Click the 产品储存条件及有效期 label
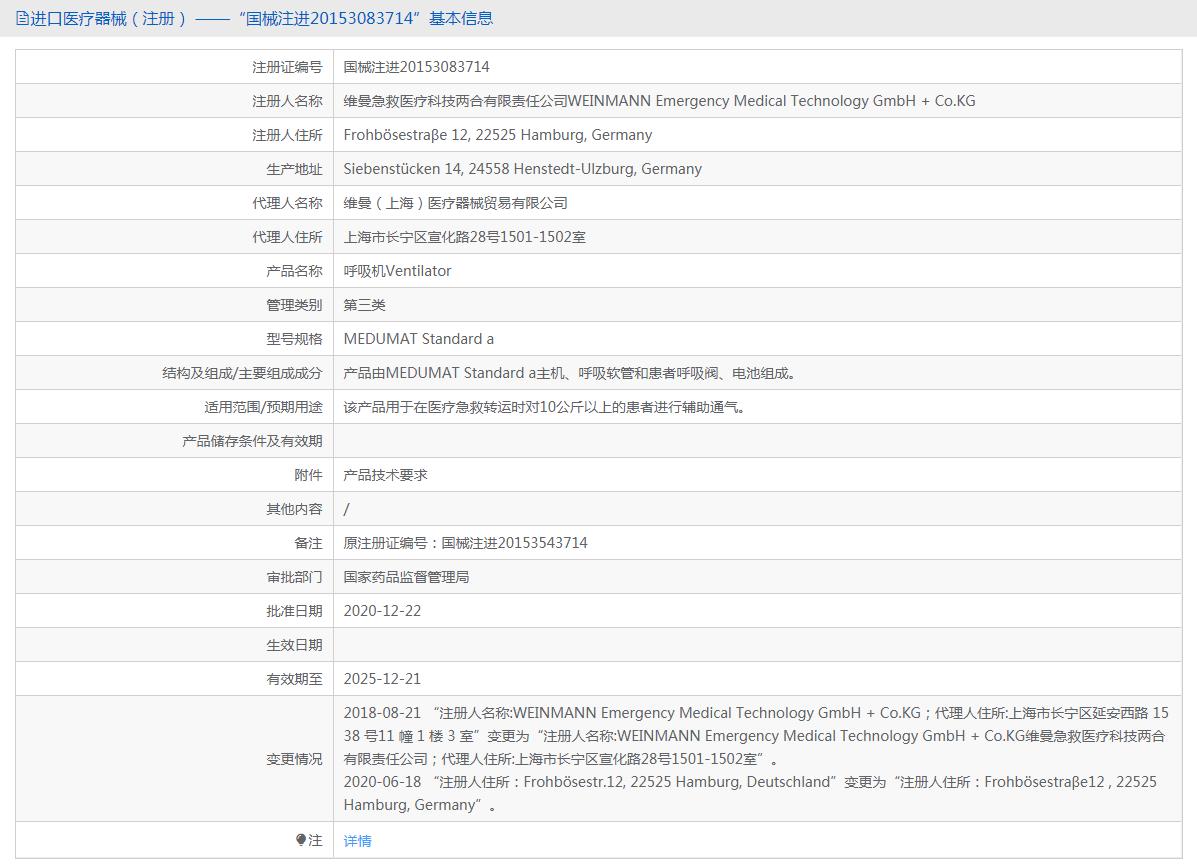 [x=252, y=441]
